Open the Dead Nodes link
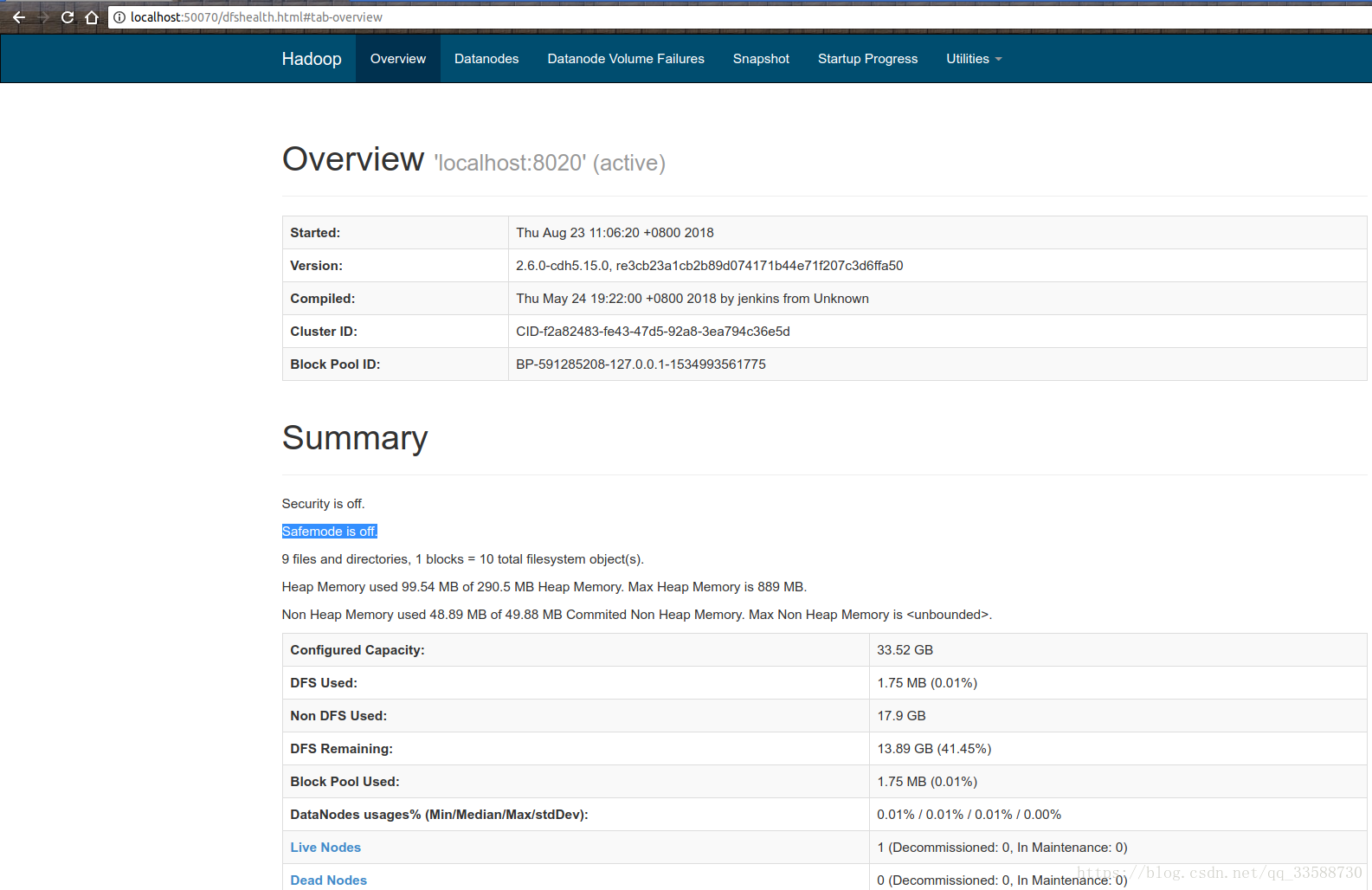Image resolution: width=1372 pixels, height=890 pixels. click(329, 880)
